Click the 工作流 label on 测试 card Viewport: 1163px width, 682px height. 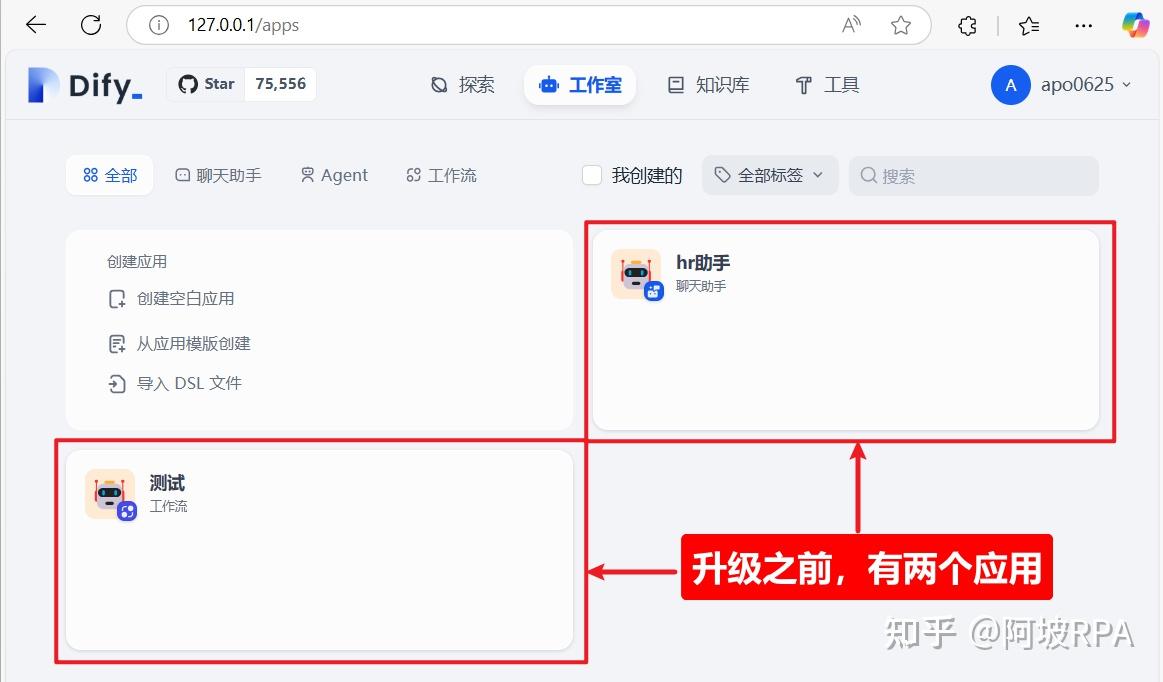pyautogui.click(x=168, y=506)
